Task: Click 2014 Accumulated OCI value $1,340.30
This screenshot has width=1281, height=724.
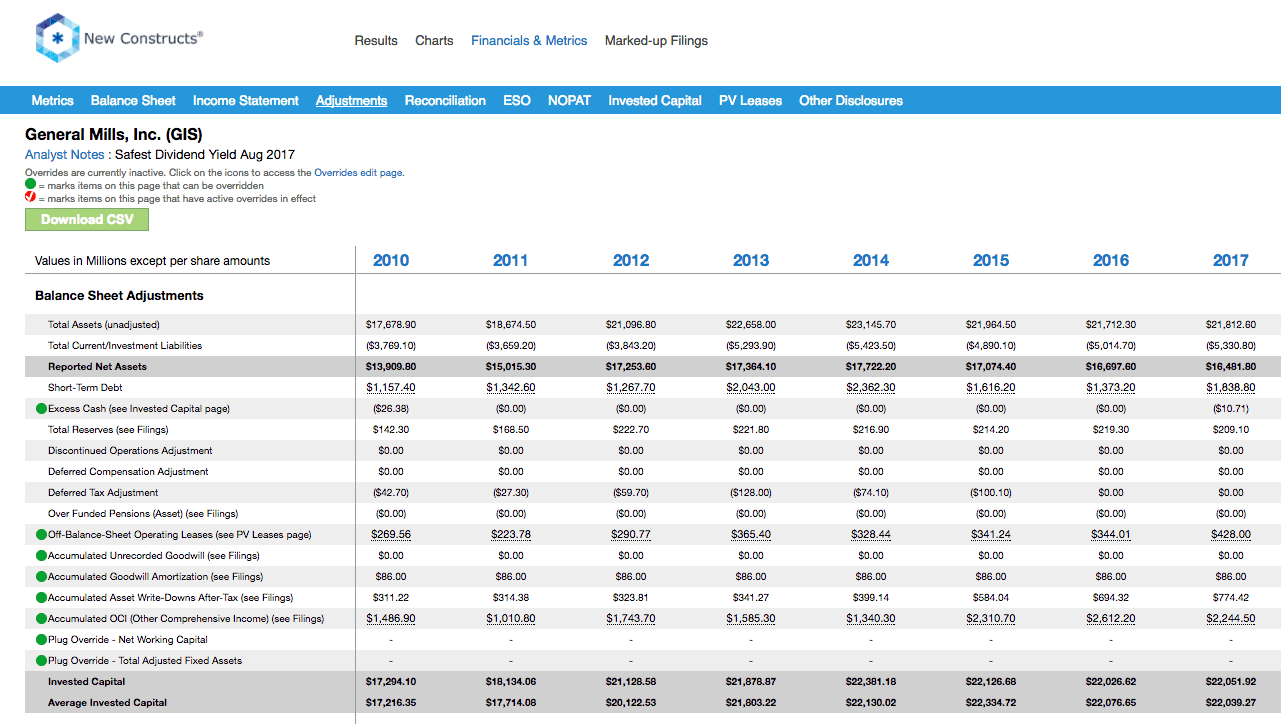Action: pos(871,619)
